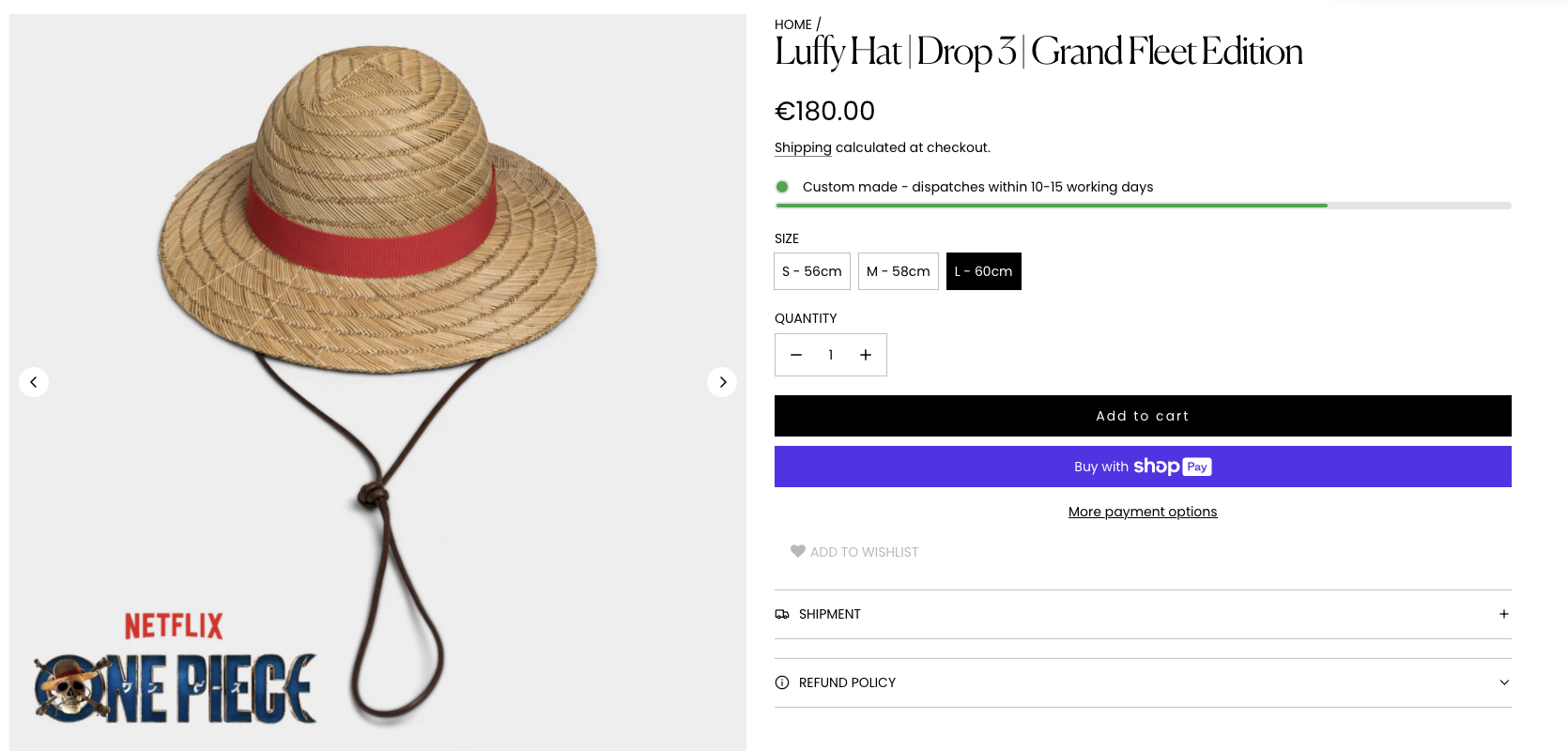Viewport: 1568px width, 751px height.
Task: Select size M - 58cm
Action: point(898,271)
